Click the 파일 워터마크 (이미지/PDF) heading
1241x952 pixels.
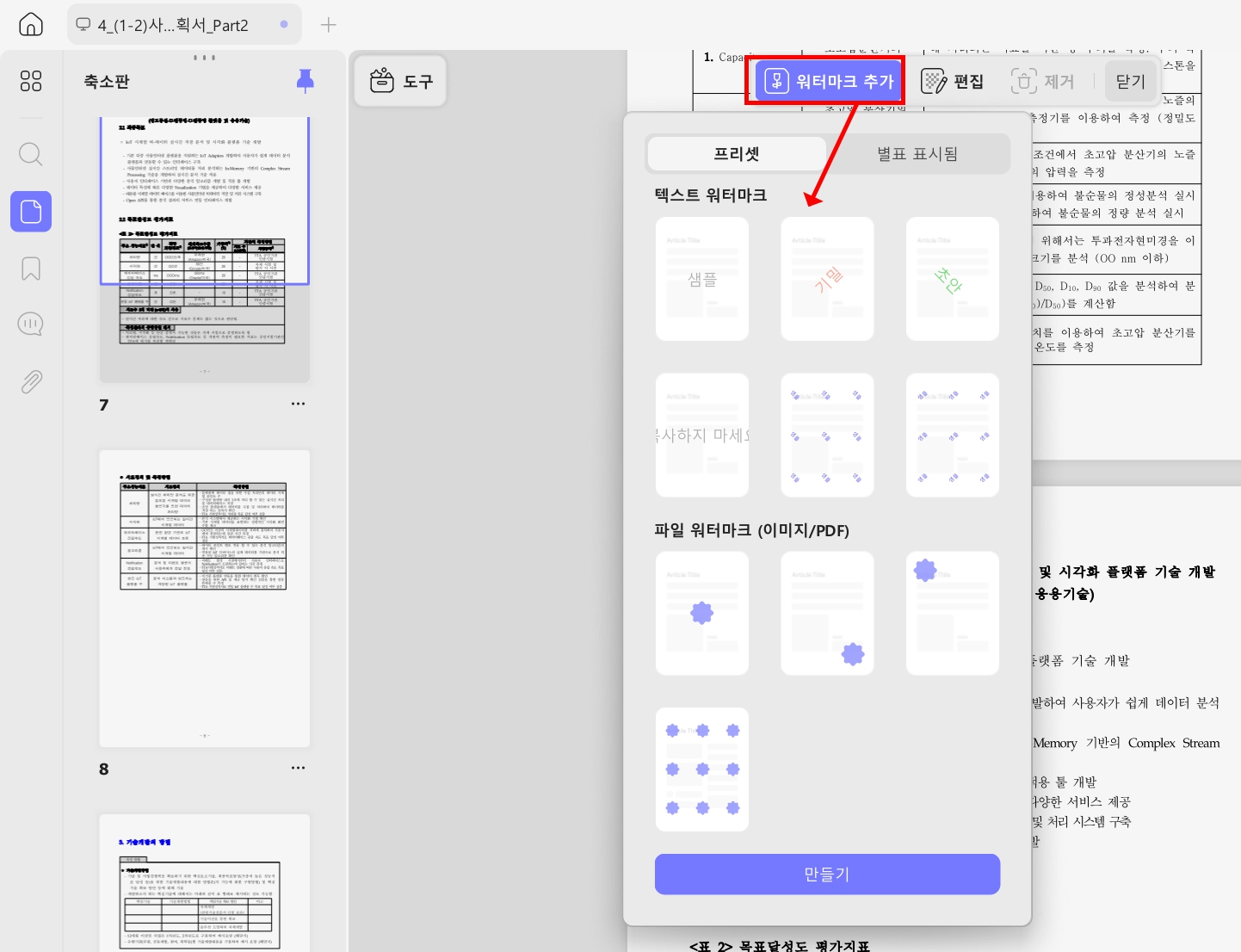click(752, 530)
